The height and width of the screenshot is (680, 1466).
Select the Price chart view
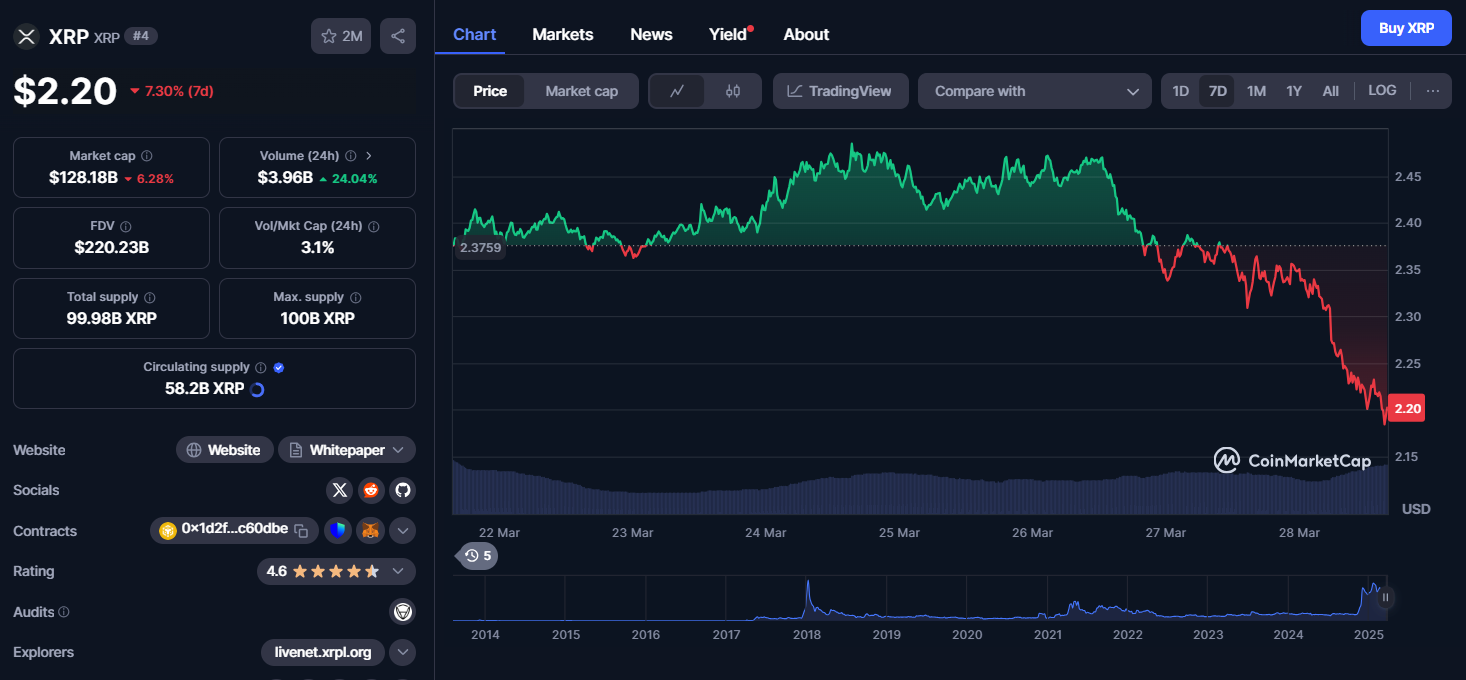490,91
